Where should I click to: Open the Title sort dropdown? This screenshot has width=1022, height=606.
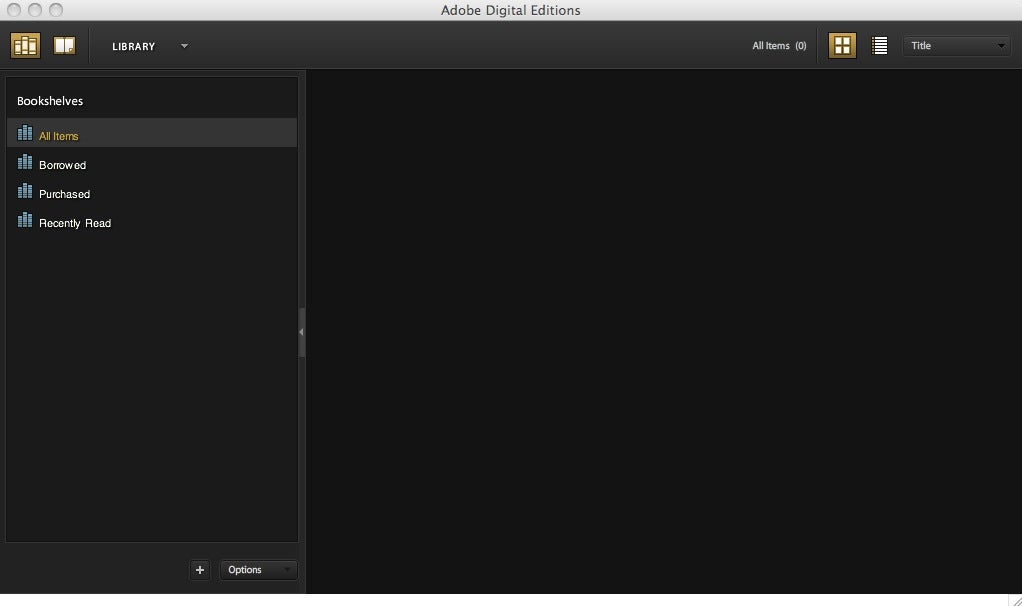click(x=956, y=46)
